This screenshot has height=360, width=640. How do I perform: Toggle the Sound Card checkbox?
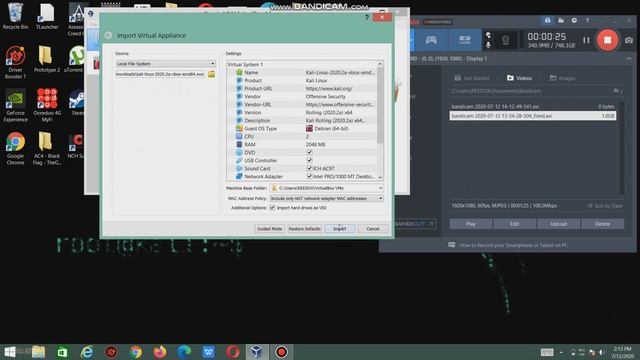tap(309, 168)
